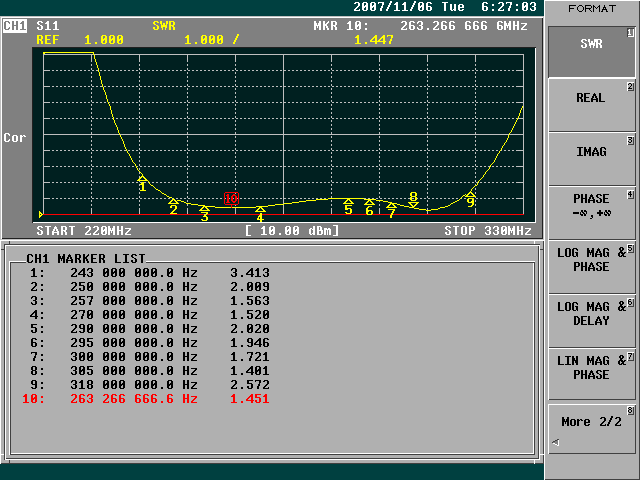Click the STOP 330MHz label
Screen dimensions: 640x480
488,231
